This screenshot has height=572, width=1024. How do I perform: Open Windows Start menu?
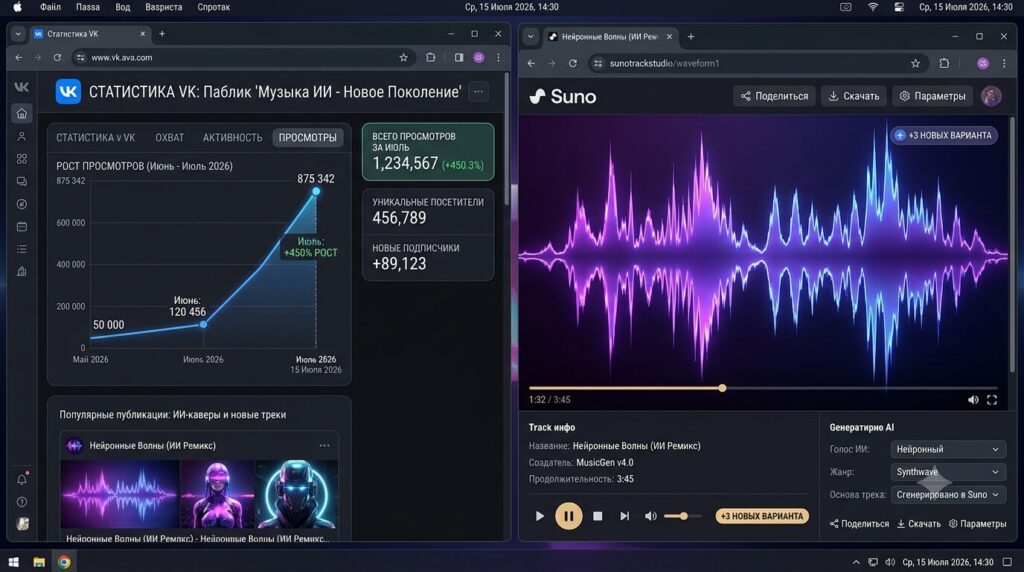point(13,562)
